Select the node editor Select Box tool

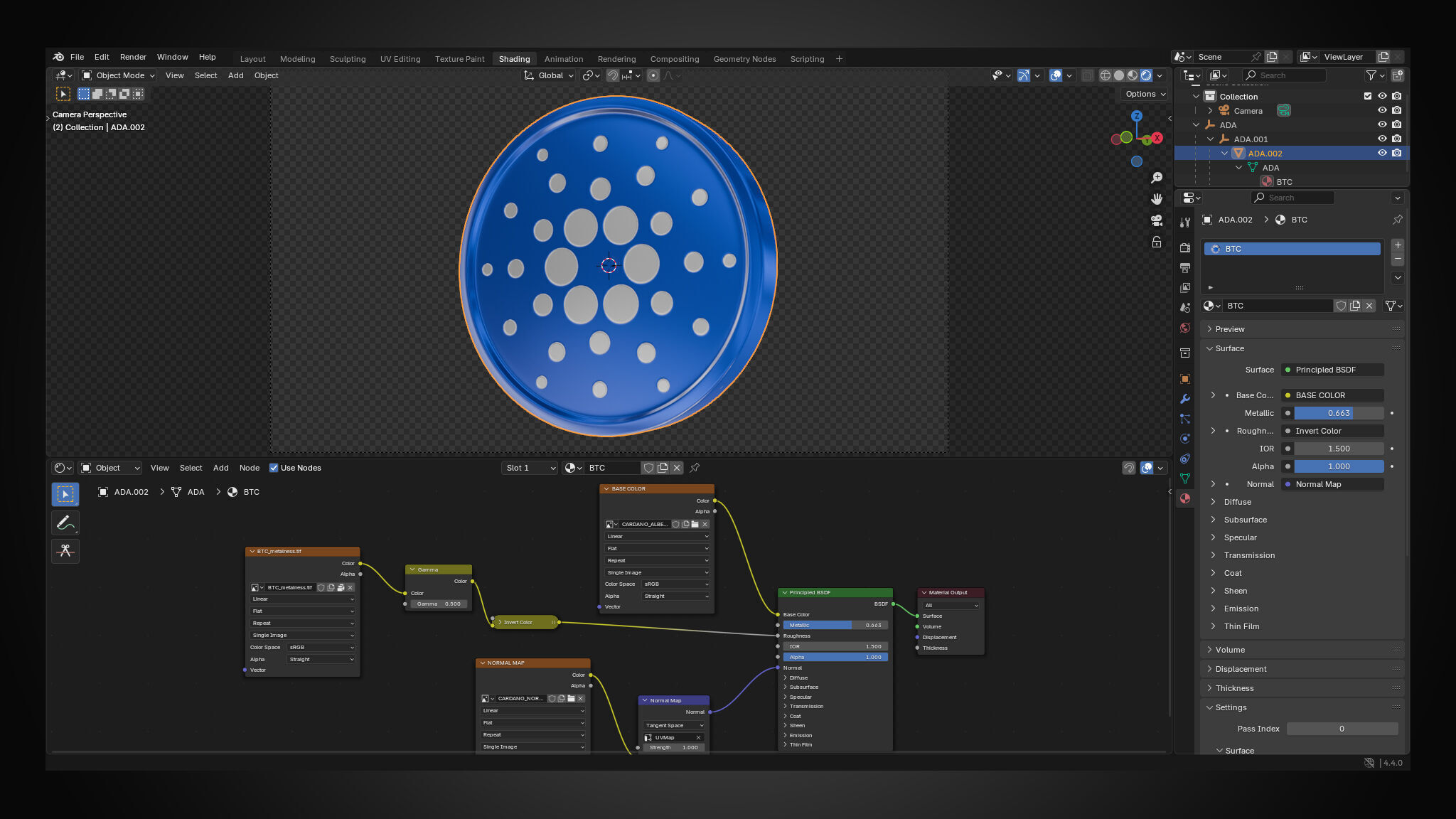(65, 494)
